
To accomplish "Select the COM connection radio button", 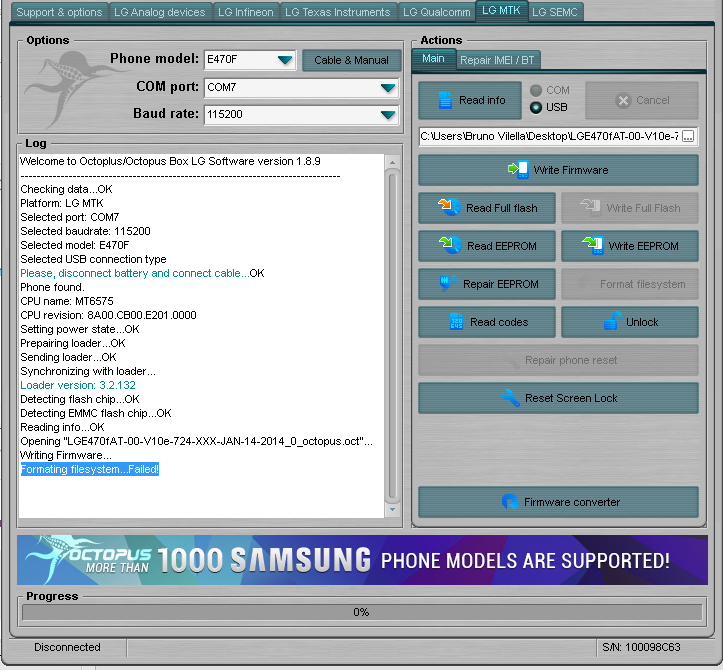I will [x=536, y=90].
